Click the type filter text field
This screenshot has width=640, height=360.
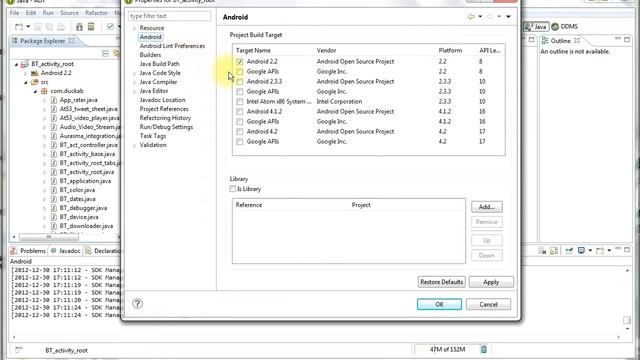(169, 16)
